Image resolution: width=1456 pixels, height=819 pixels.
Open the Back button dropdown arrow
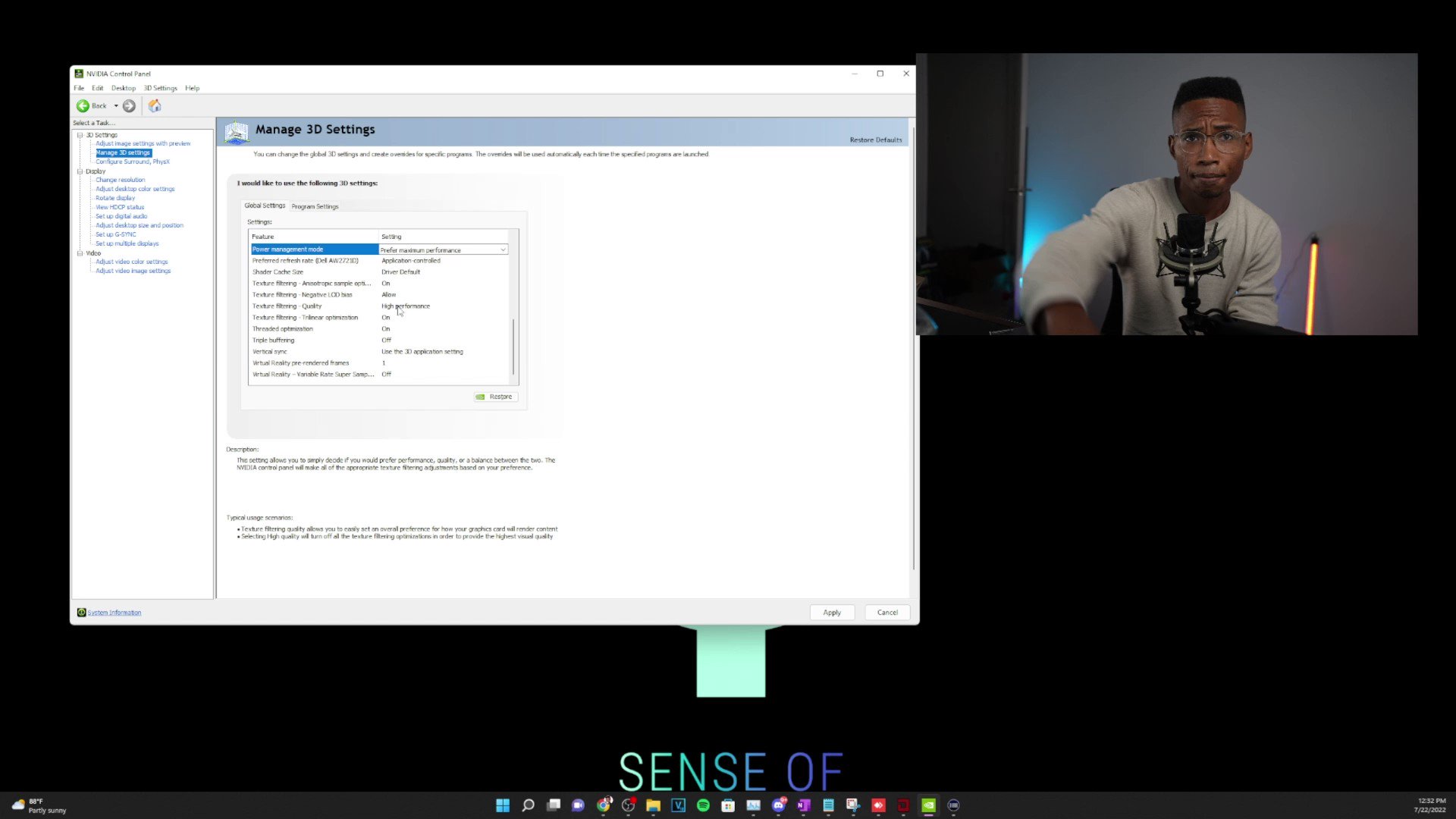coord(115,106)
